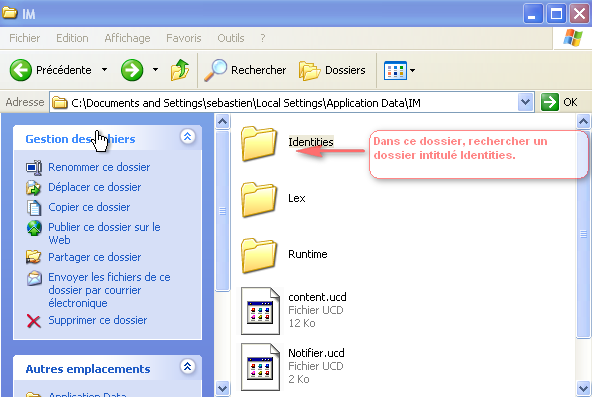
Task: Click task pane scrollbar down arrow
Action: point(223,388)
